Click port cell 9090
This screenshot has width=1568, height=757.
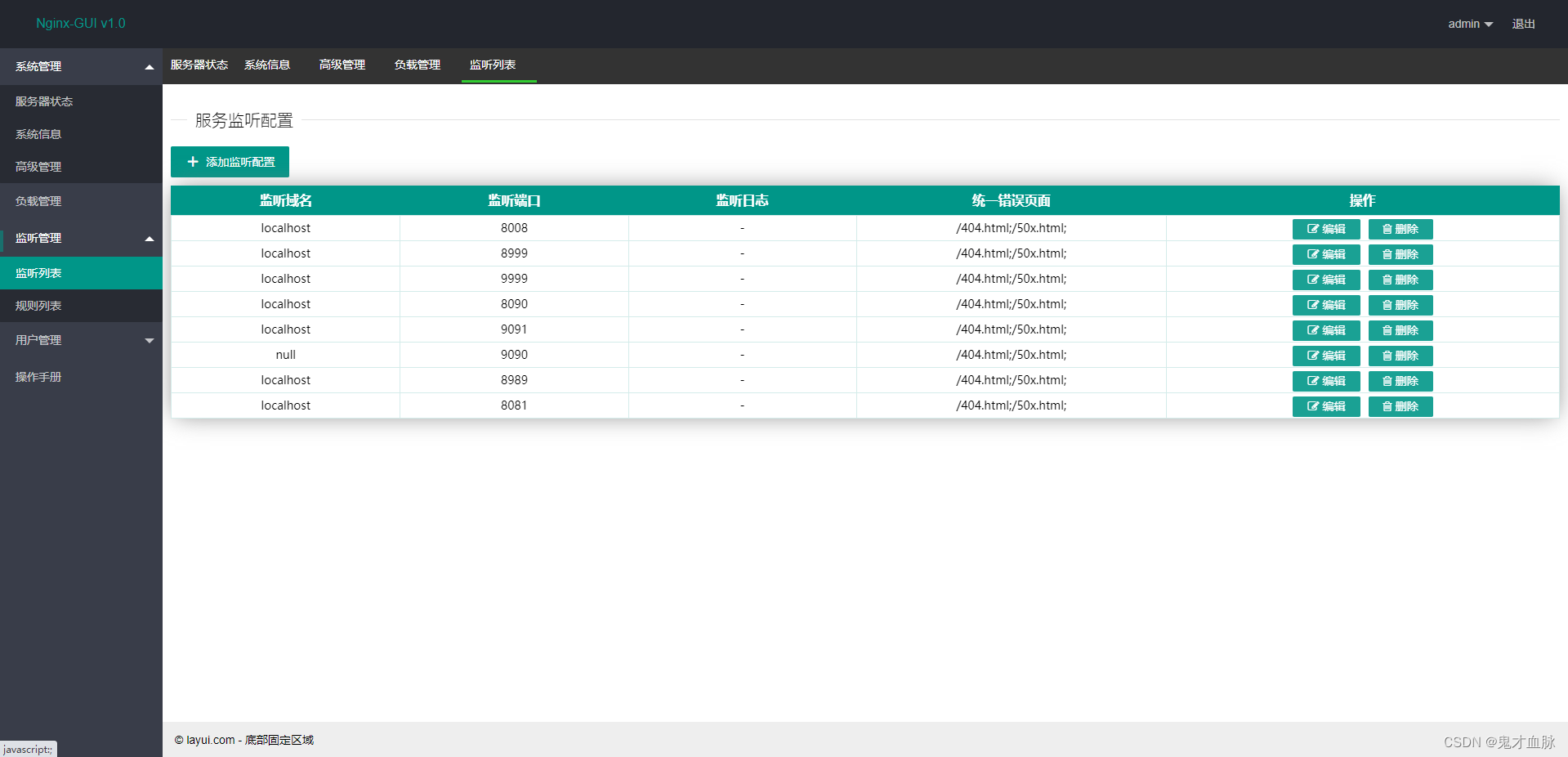514,355
